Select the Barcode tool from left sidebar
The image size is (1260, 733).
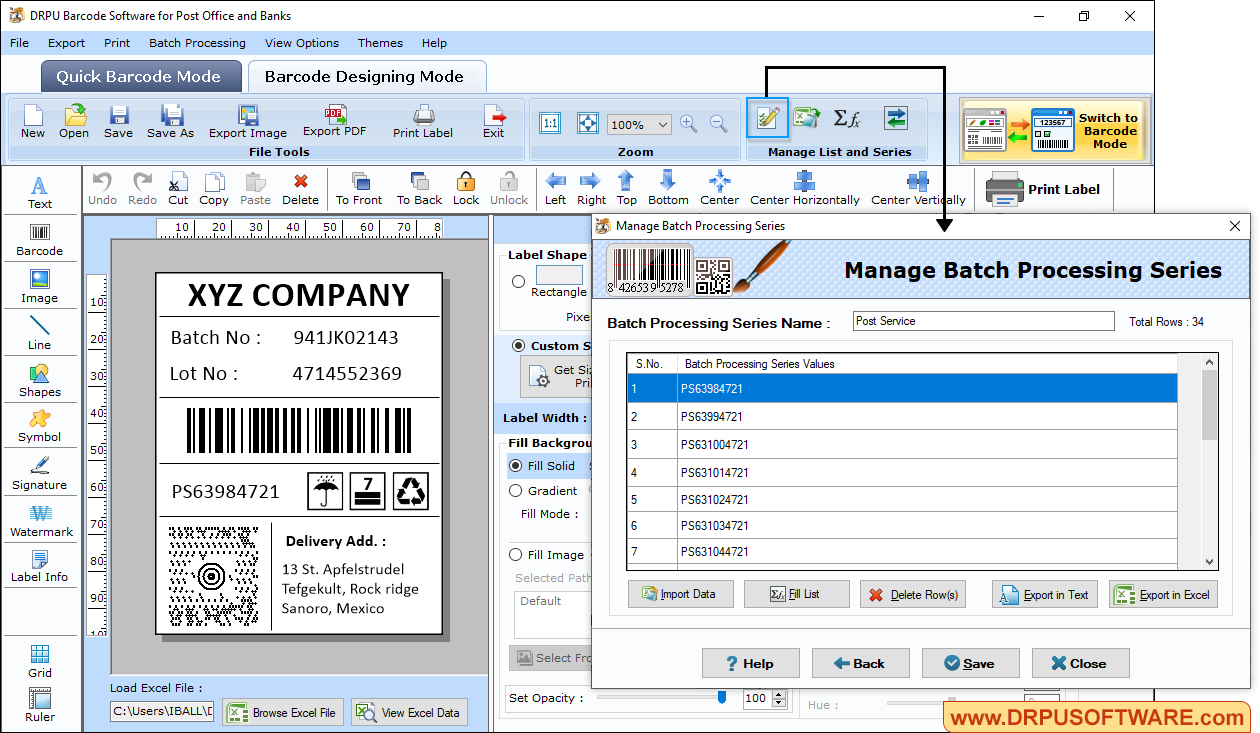click(x=40, y=238)
